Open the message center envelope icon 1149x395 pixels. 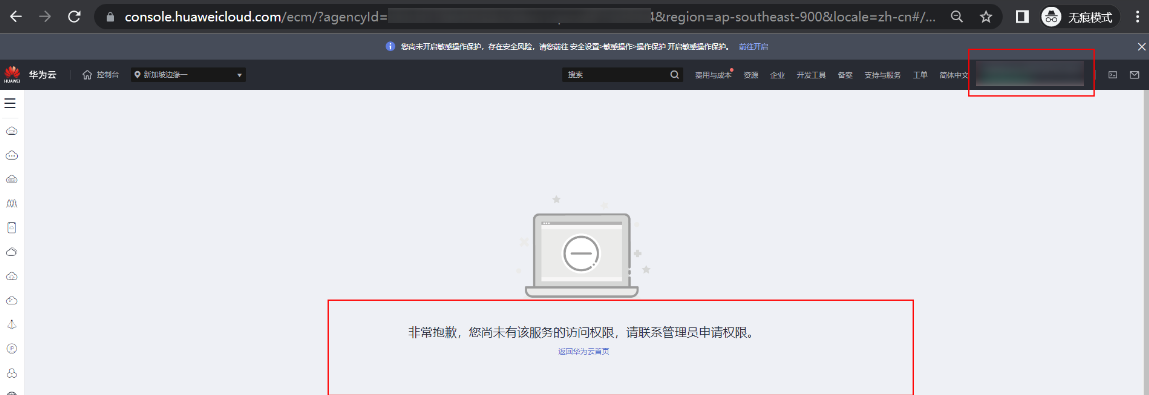click(1134, 75)
